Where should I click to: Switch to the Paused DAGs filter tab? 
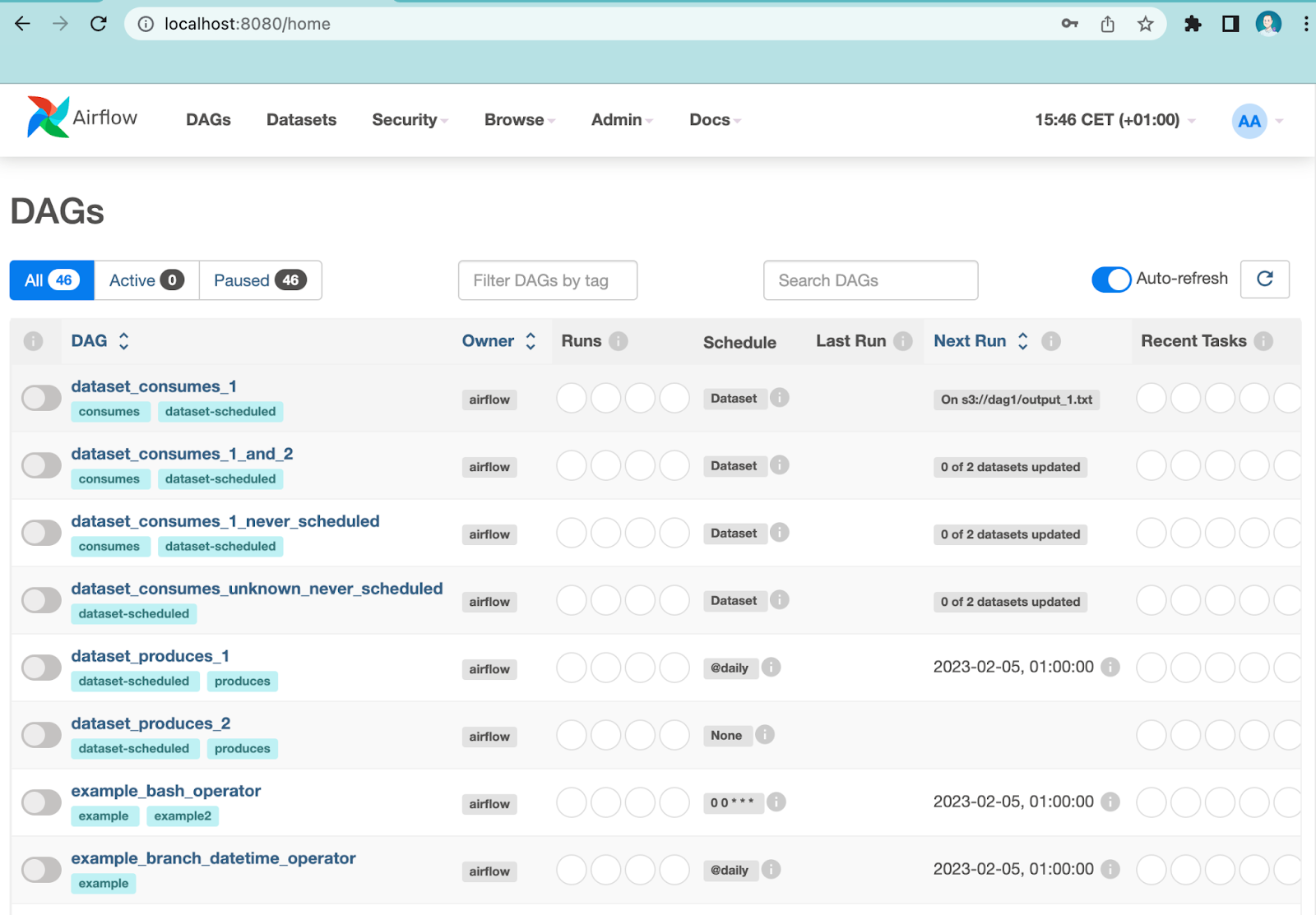click(260, 280)
